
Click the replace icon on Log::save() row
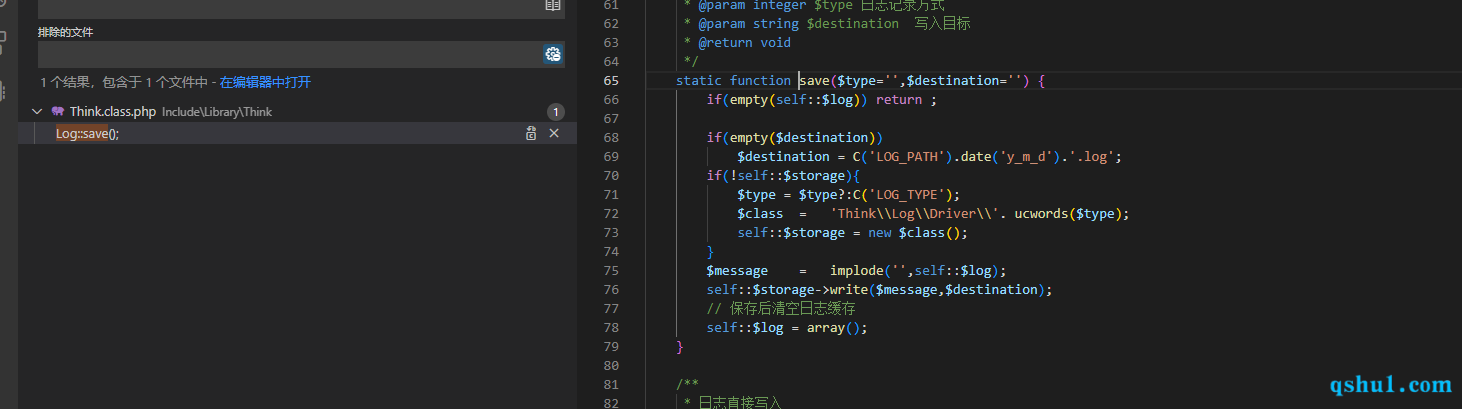click(x=532, y=134)
